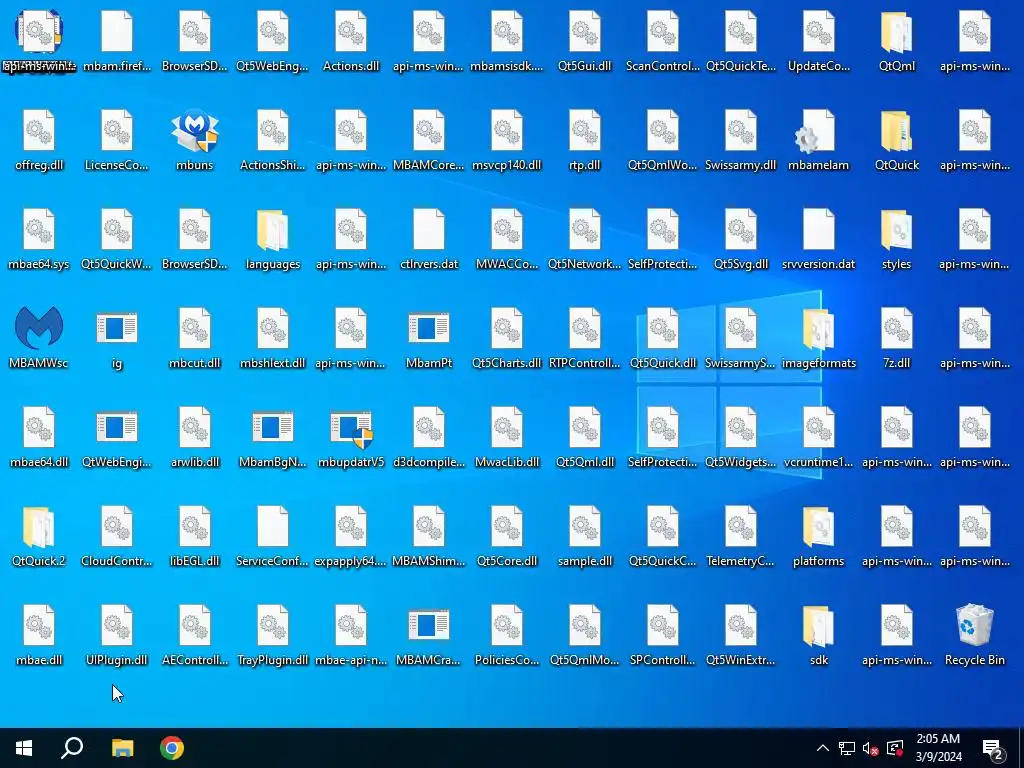Select the TrayPlugin.dll file
The width and height of the screenshot is (1024, 768).
pos(272,625)
